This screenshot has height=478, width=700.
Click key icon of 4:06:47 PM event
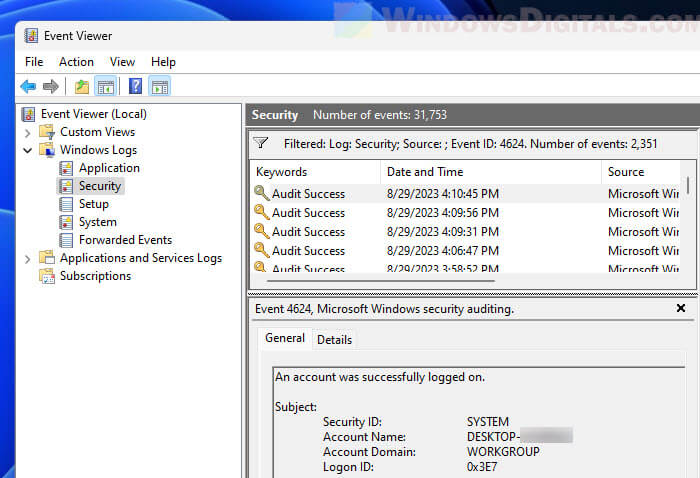(x=262, y=250)
